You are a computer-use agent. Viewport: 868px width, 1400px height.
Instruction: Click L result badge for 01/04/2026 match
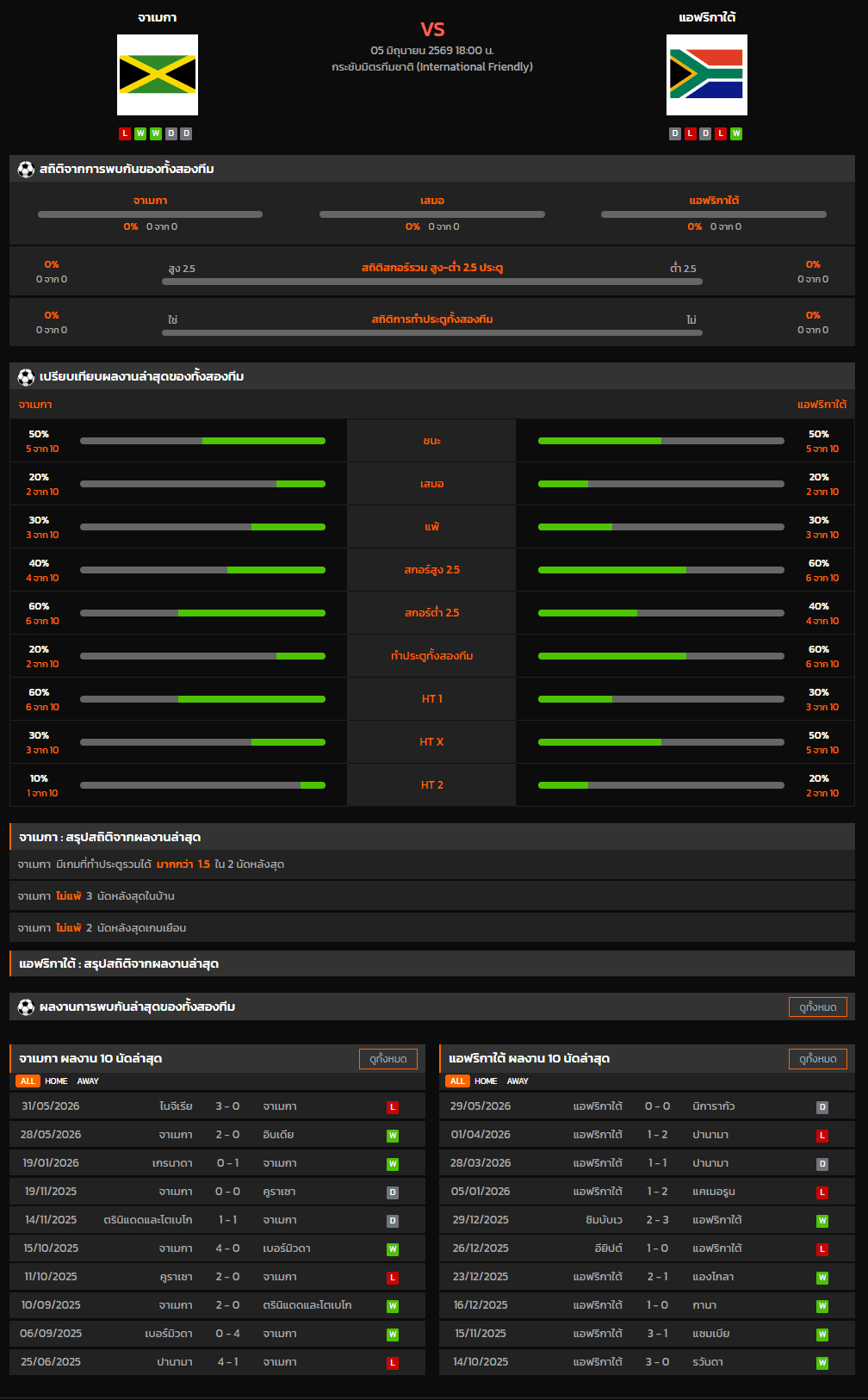tap(822, 1136)
